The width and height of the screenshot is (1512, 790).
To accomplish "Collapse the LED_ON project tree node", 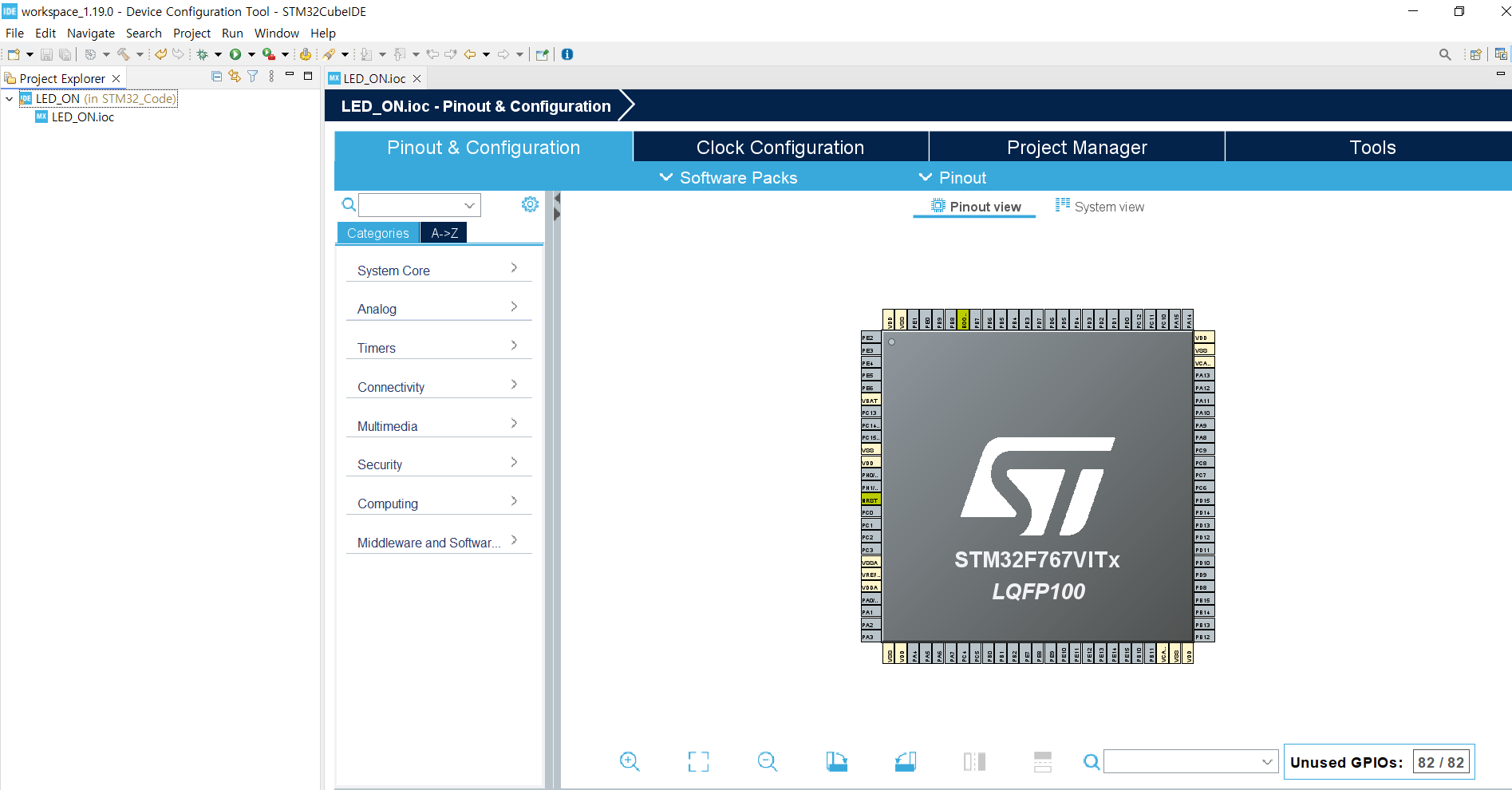I will (9, 99).
